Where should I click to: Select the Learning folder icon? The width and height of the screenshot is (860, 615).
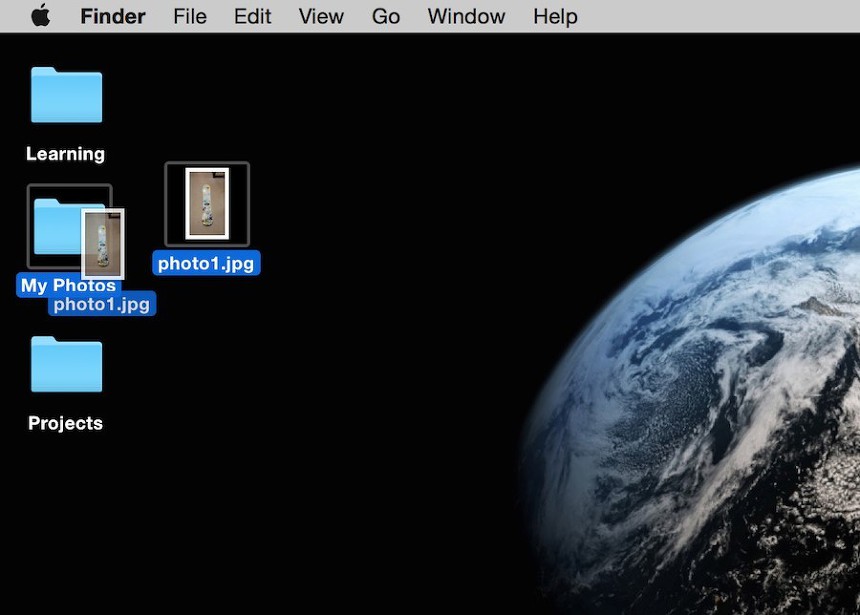66,96
